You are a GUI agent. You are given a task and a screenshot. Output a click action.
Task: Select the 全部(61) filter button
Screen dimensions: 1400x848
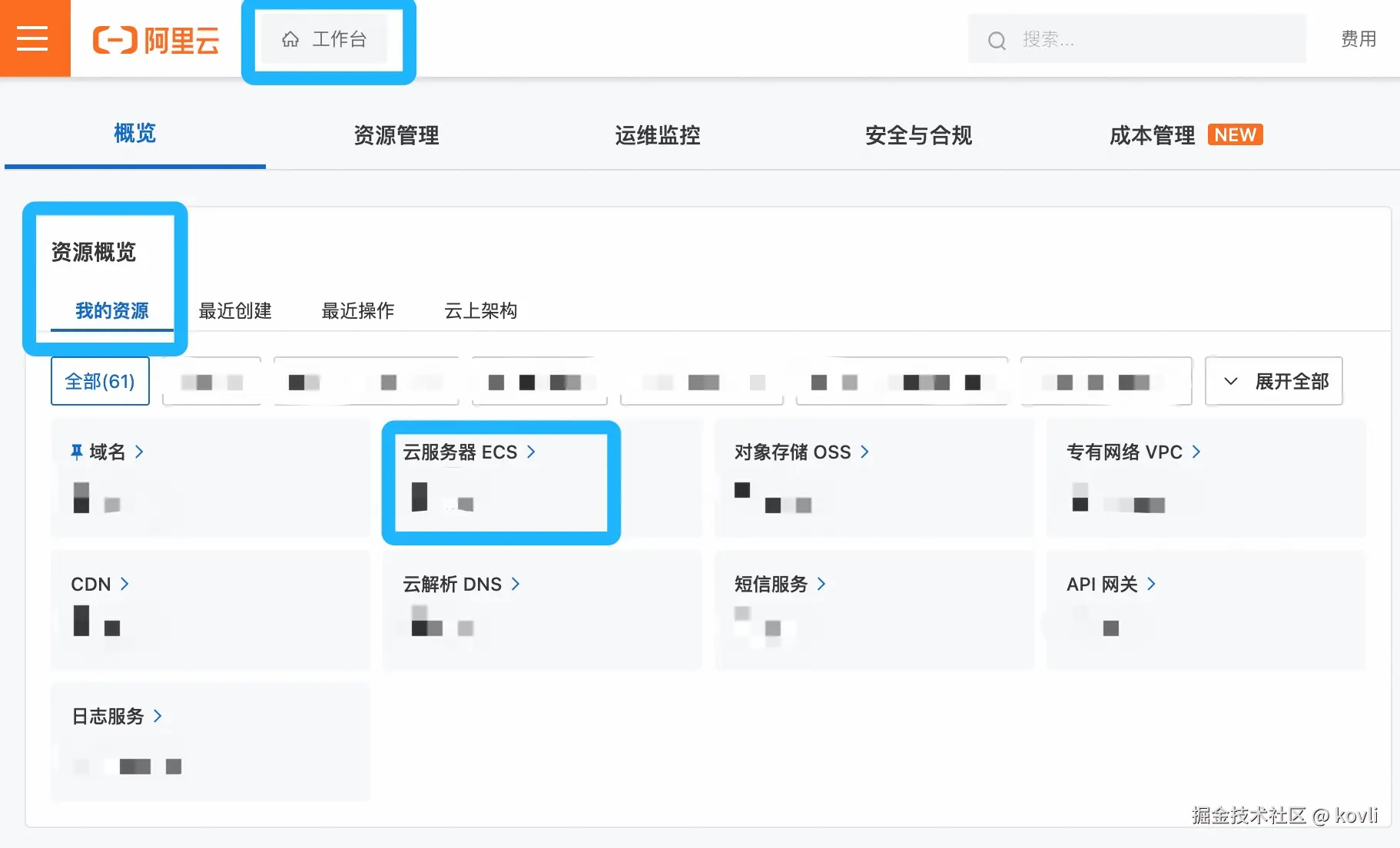click(100, 381)
